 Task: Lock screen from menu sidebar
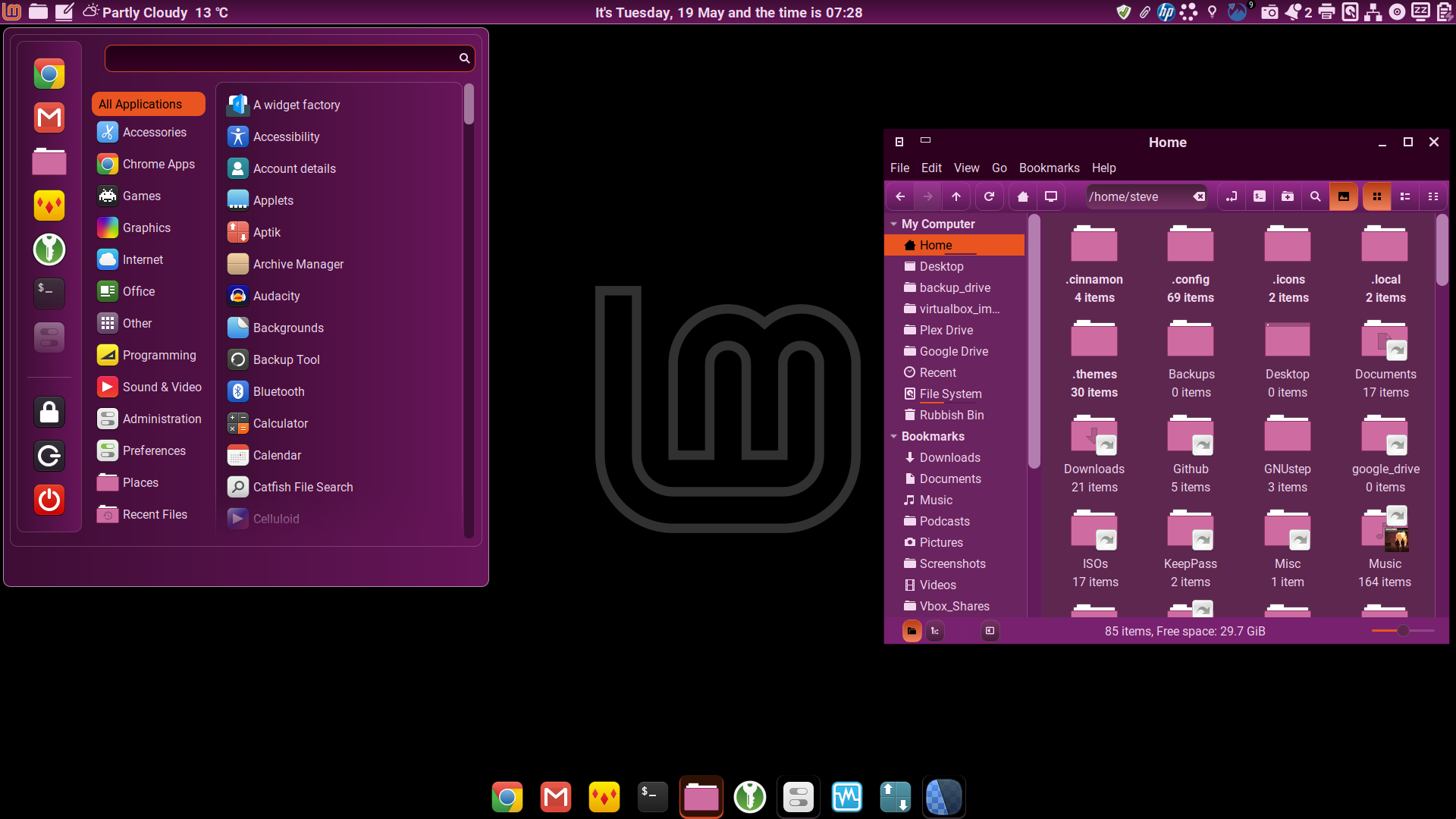tap(49, 412)
